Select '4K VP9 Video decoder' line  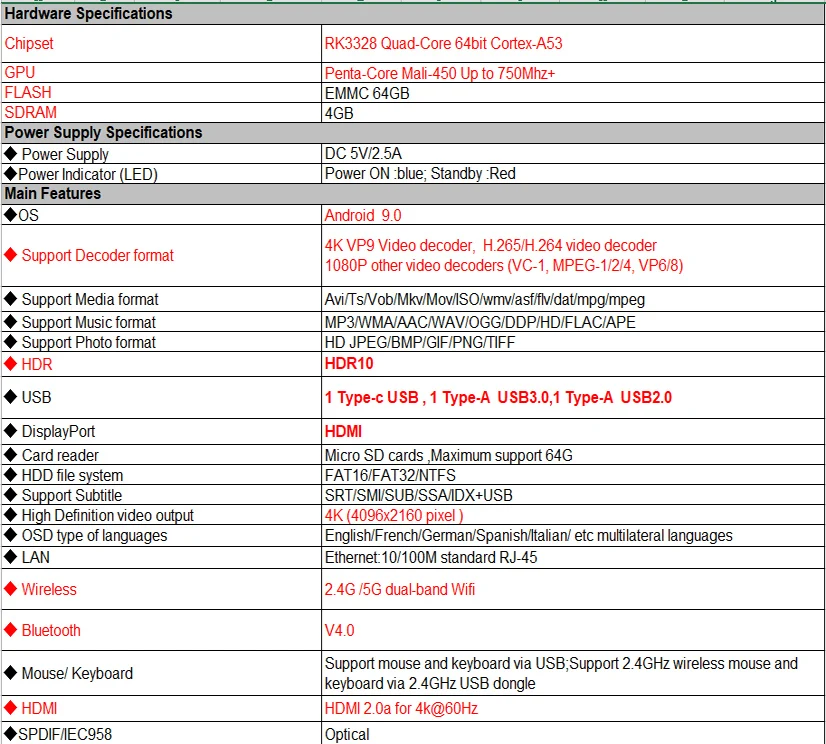tap(490, 246)
